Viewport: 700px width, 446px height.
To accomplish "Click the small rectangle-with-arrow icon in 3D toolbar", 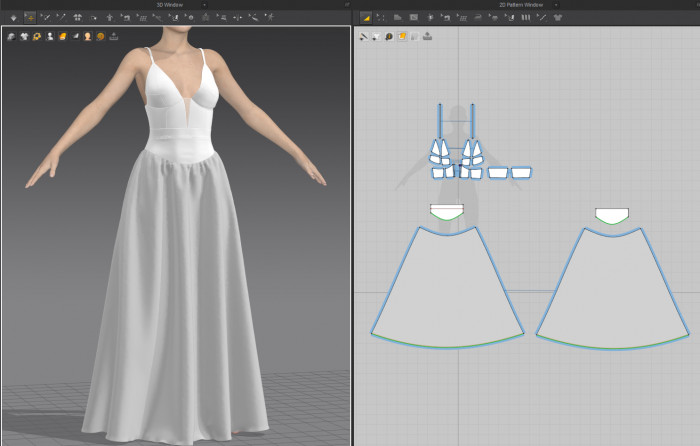I will coord(94,18).
